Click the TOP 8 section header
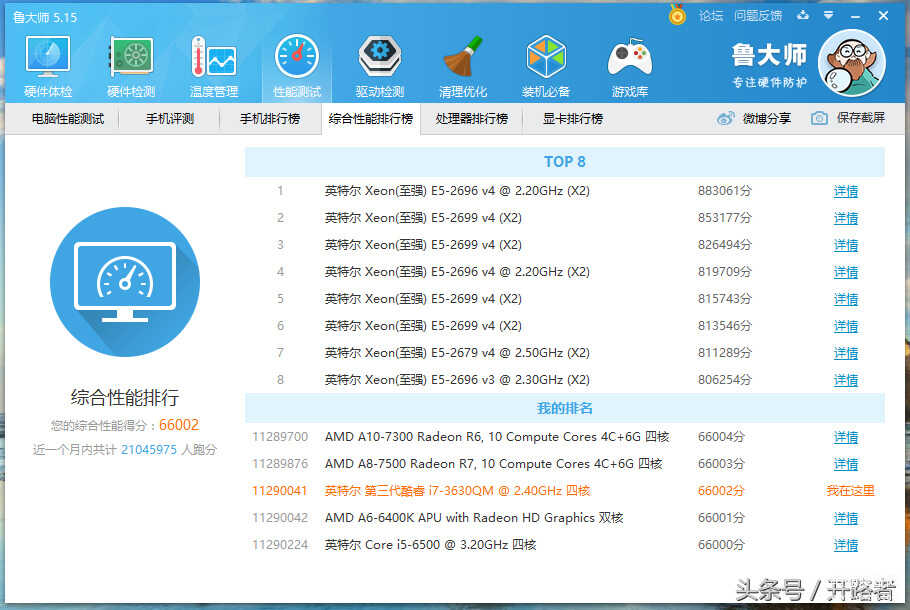 point(565,162)
